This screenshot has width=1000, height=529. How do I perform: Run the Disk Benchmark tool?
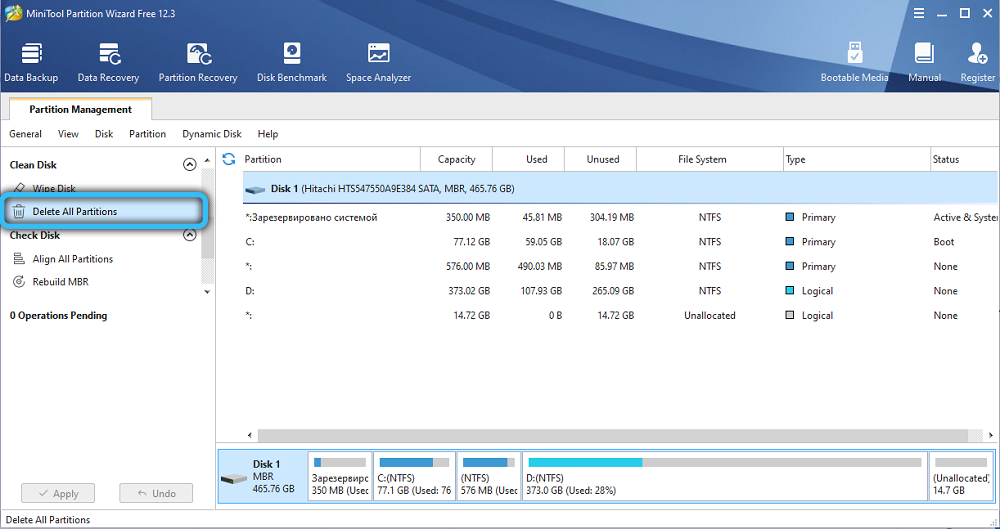point(291,62)
